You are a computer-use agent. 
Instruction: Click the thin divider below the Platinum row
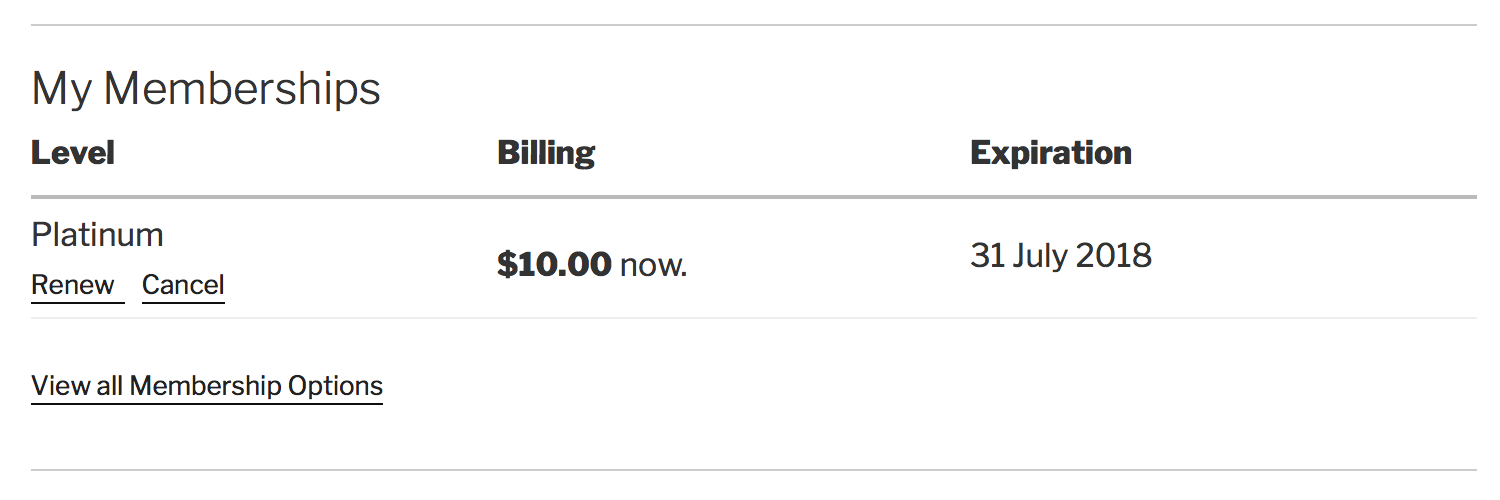click(754, 318)
